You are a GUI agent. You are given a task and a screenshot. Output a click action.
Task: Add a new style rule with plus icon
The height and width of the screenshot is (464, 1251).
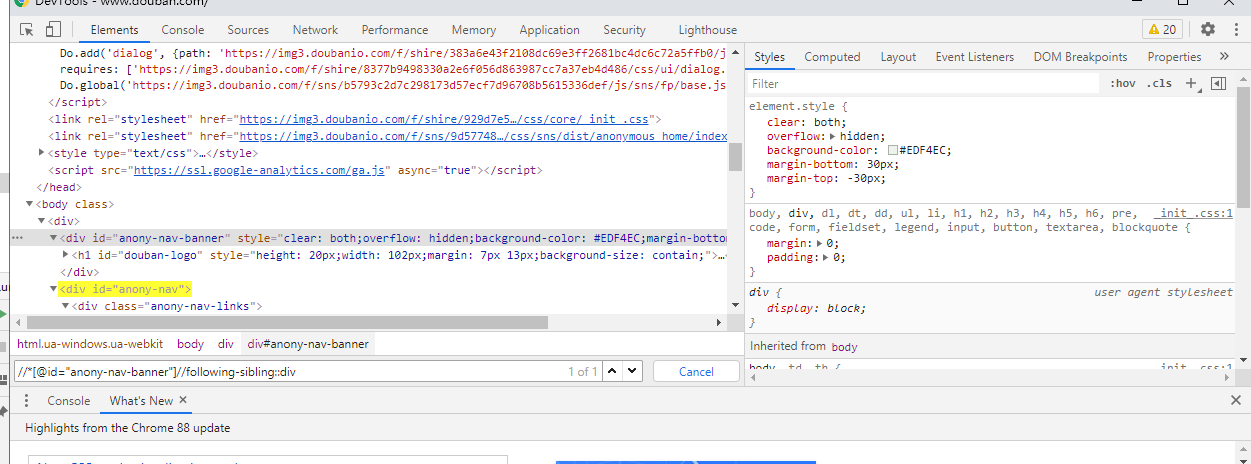(x=1191, y=84)
